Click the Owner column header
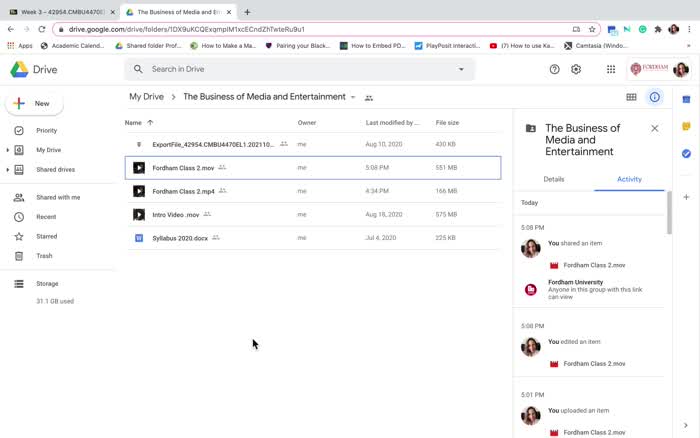 (307, 123)
